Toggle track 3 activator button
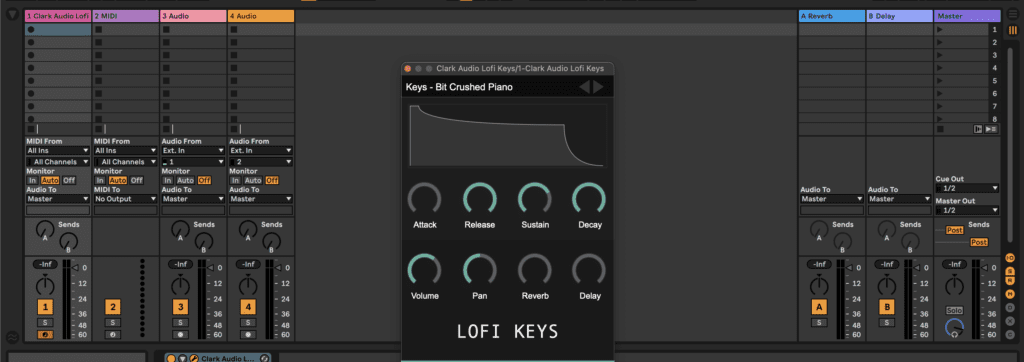1024x362 pixels. (180, 306)
